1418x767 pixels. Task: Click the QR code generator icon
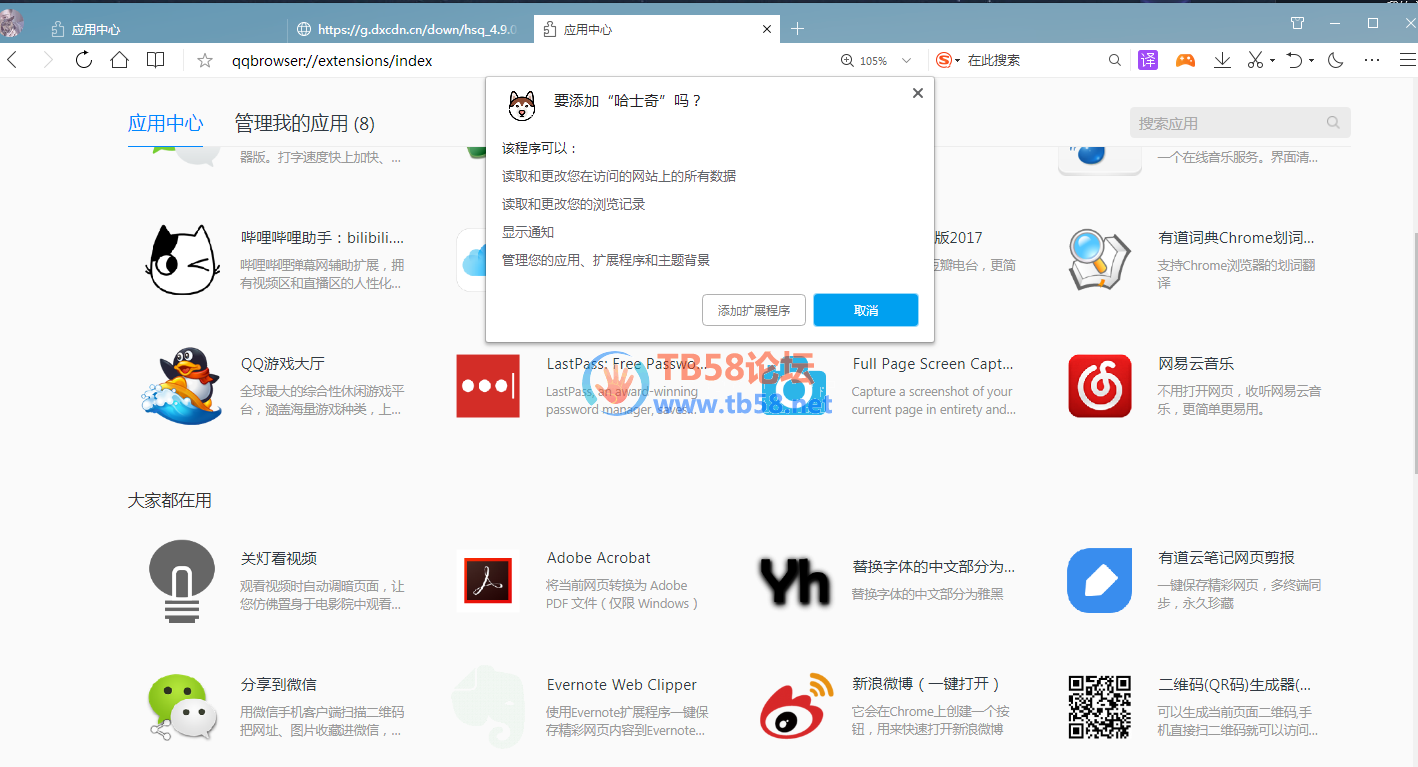click(x=1099, y=707)
